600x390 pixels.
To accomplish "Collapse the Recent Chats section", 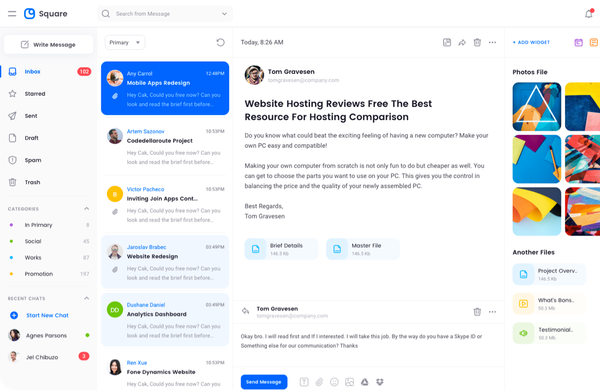I will coord(86,298).
